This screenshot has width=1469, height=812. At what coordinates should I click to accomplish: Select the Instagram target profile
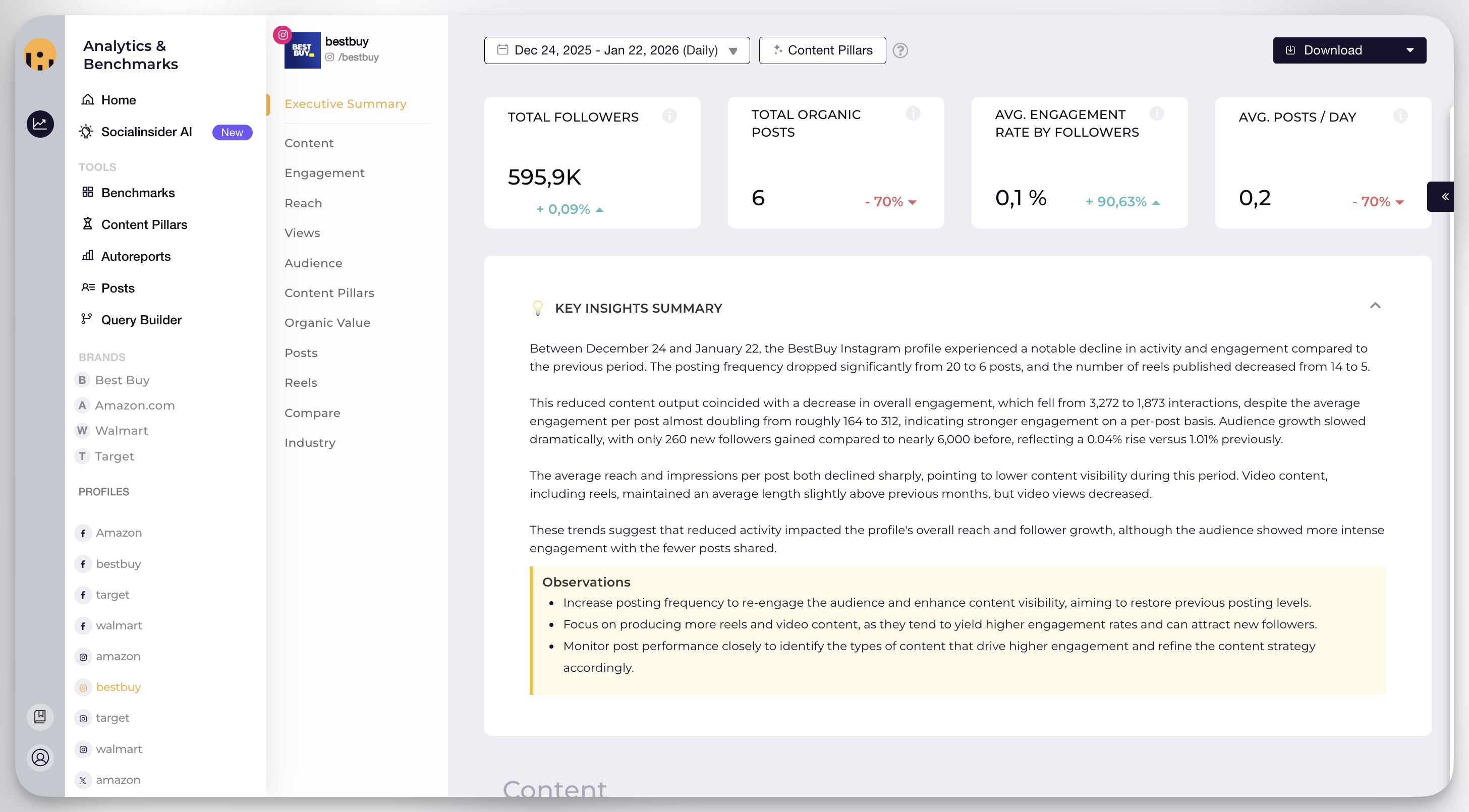pos(112,718)
